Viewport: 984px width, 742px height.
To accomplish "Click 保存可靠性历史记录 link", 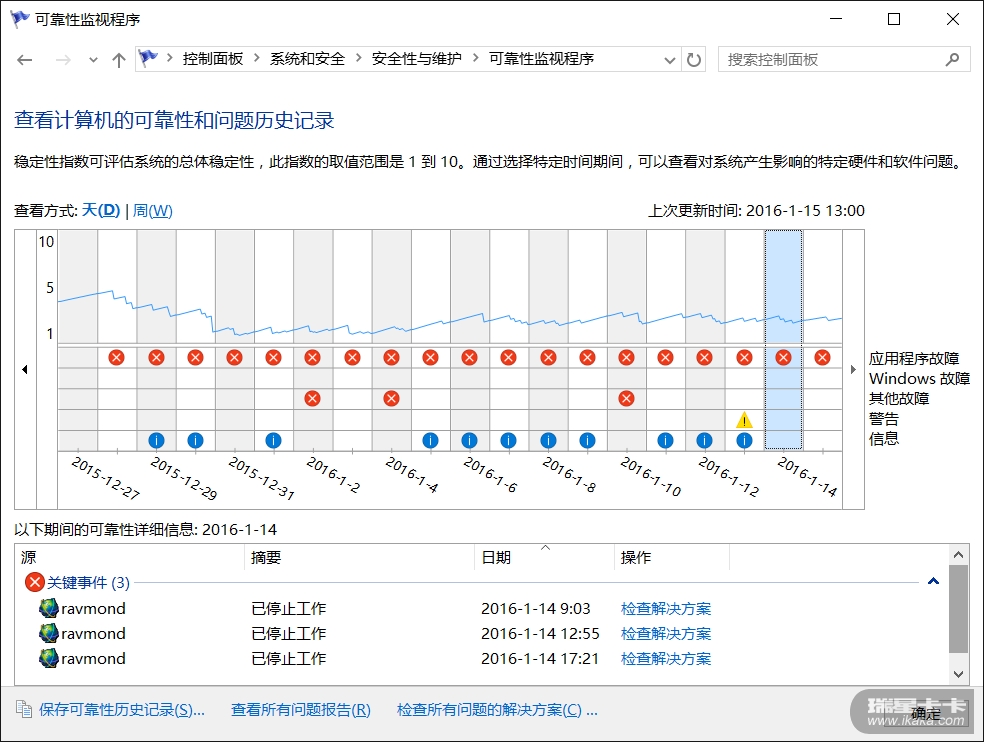I will click(121, 710).
